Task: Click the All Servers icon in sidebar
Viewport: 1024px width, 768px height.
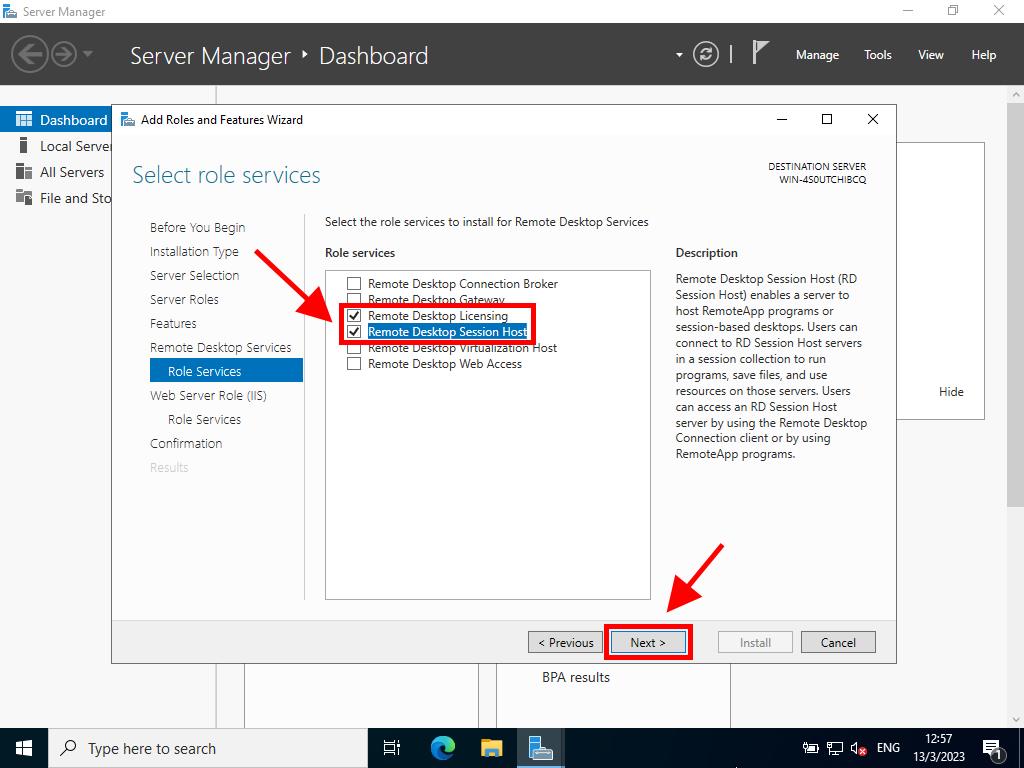Action: [24, 171]
